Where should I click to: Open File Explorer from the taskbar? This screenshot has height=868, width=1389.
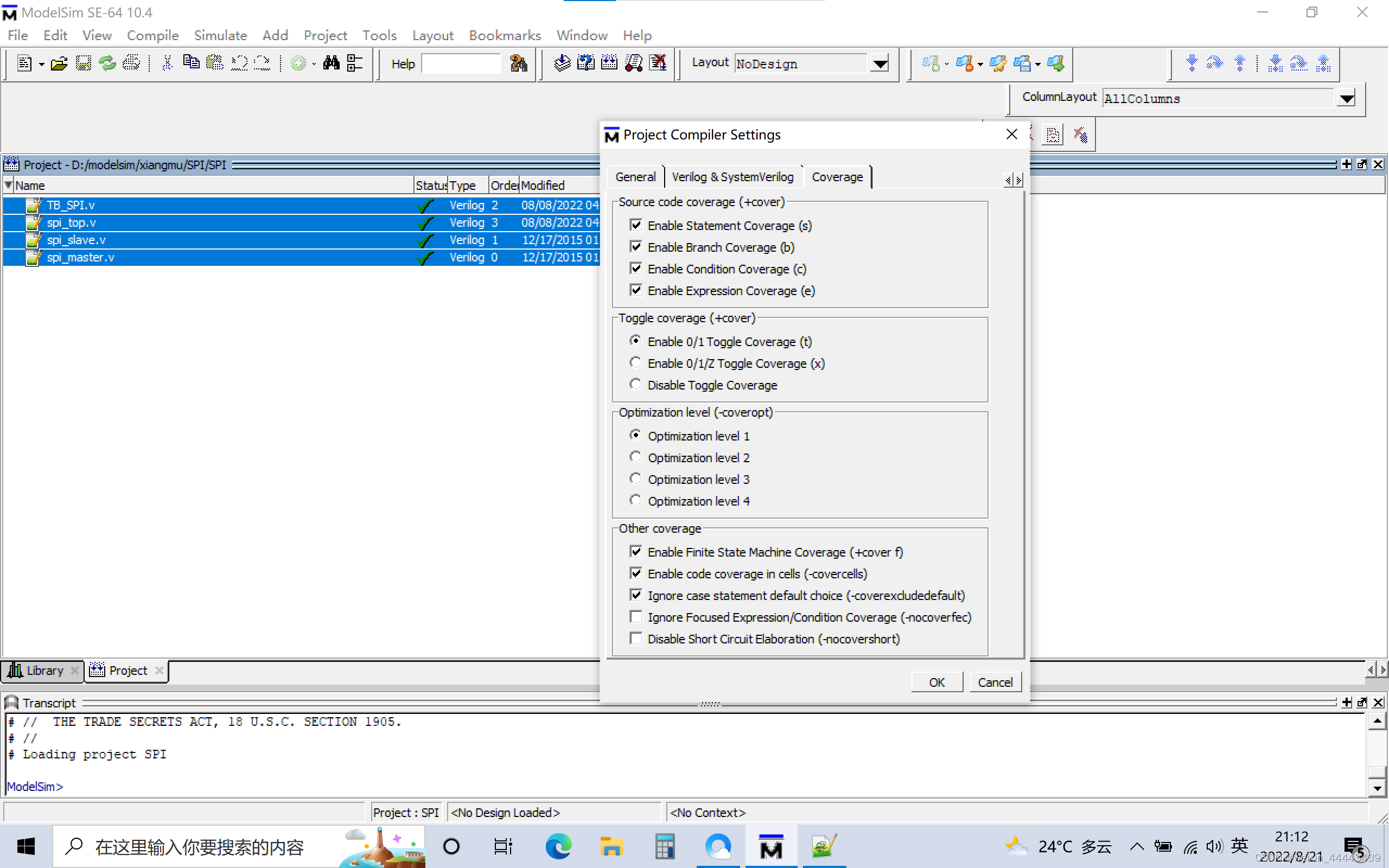pos(611,846)
